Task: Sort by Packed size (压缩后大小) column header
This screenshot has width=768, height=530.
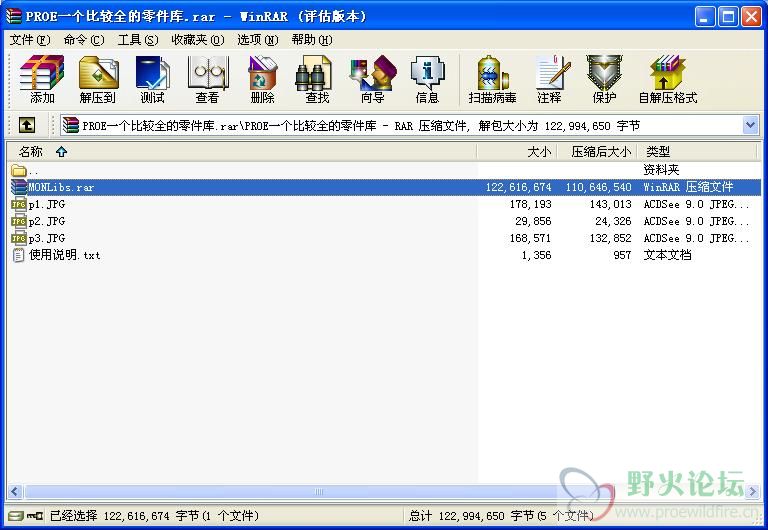Action: tap(598, 152)
